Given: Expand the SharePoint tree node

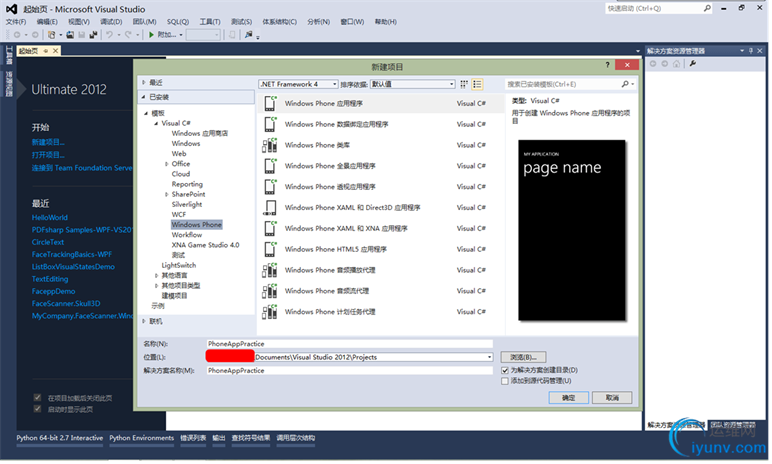Looking at the screenshot, I should pos(166,195).
